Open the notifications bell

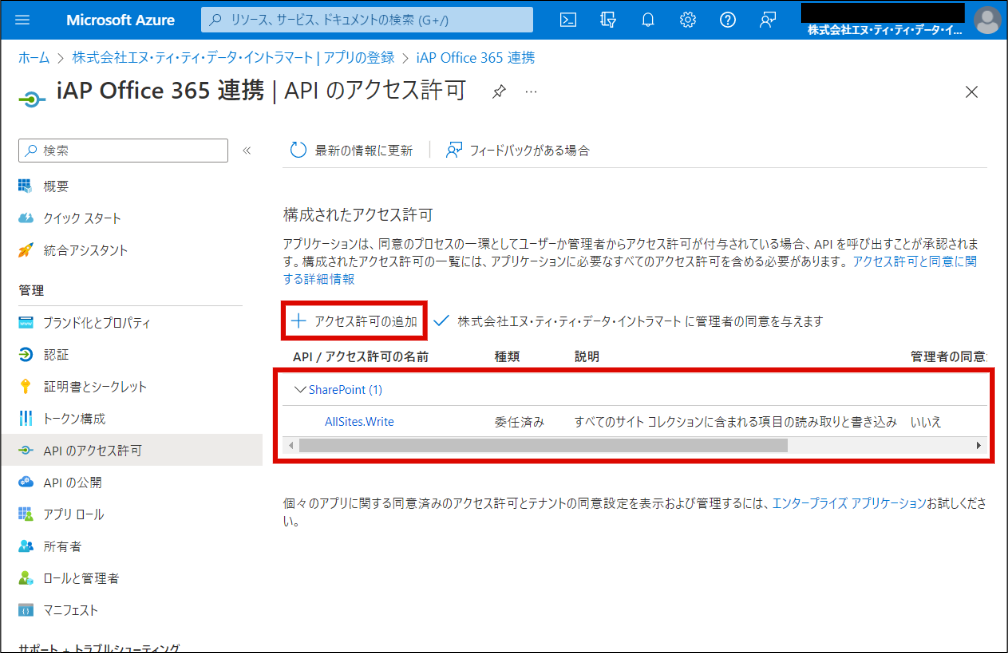pyautogui.click(x=648, y=20)
